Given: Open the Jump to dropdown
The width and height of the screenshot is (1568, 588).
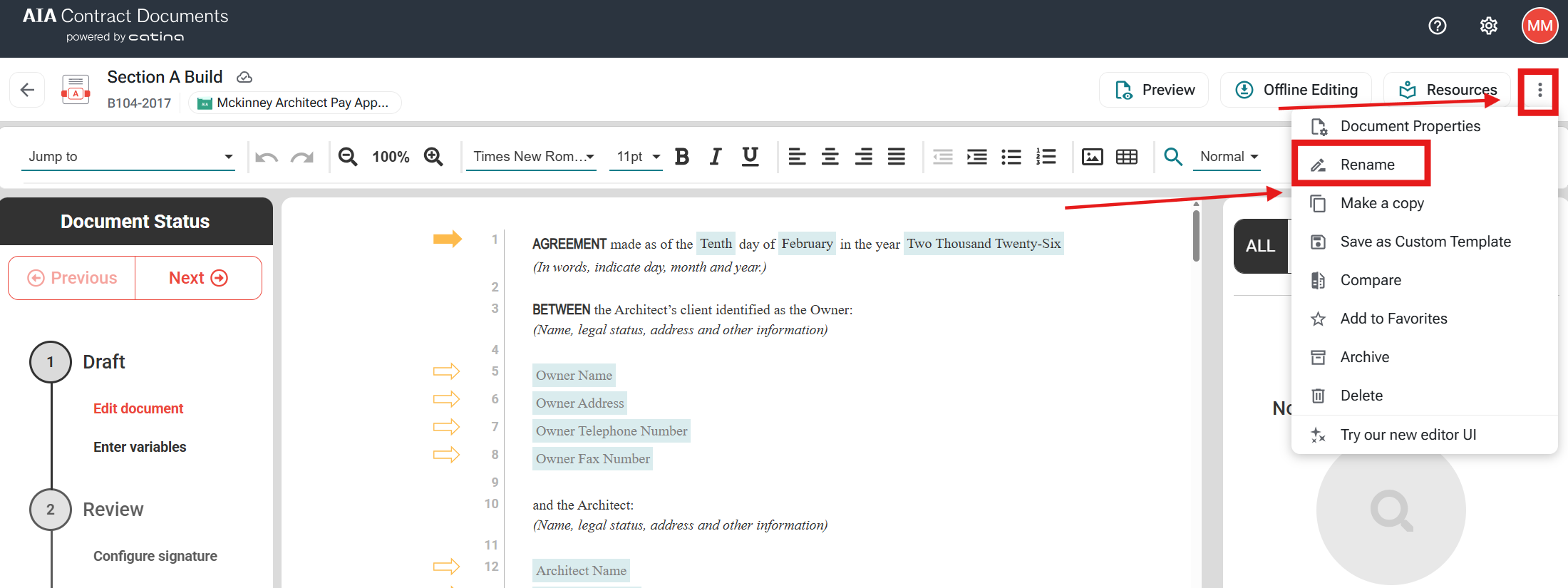Looking at the screenshot, I should (130, 157).
